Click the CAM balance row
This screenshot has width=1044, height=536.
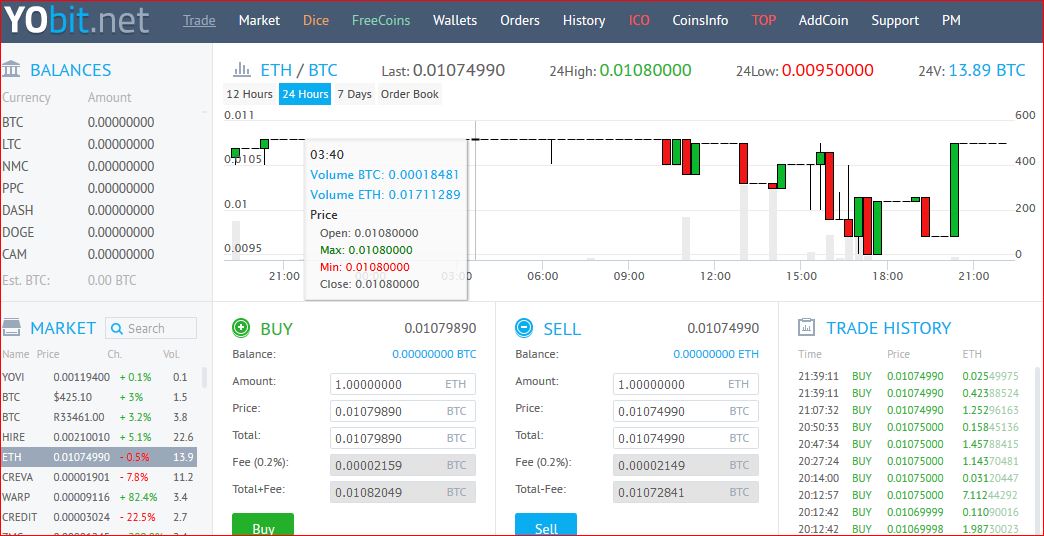[x=79, y=254]
